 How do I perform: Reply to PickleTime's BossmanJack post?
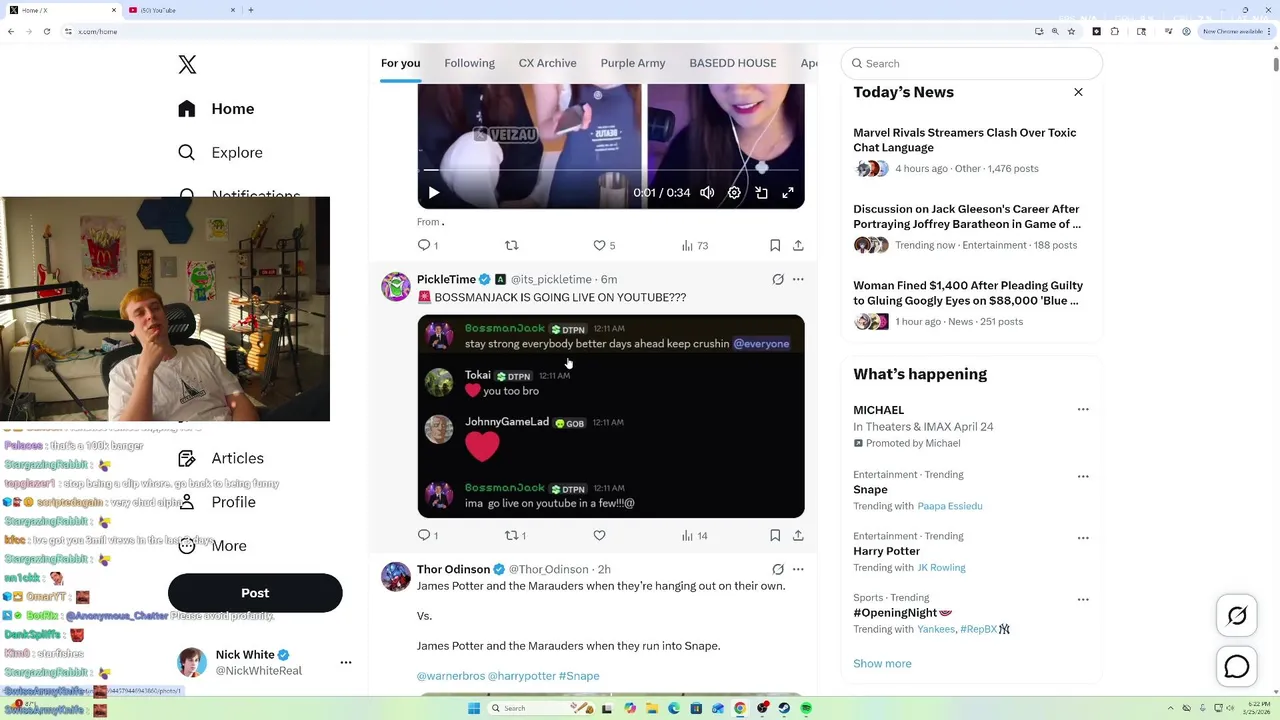[x=428, y=535]
